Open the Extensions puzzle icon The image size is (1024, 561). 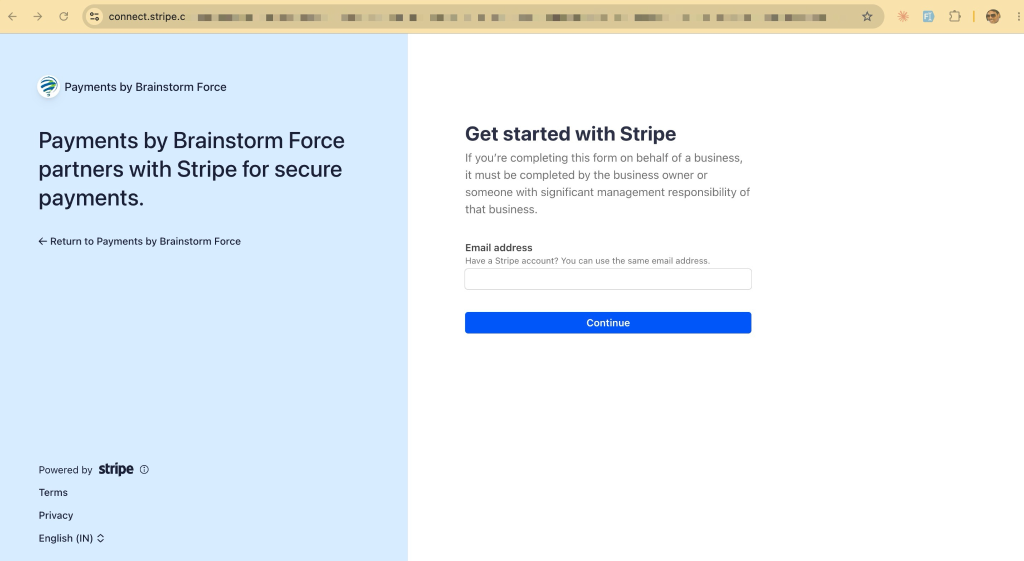pos(955,16)
